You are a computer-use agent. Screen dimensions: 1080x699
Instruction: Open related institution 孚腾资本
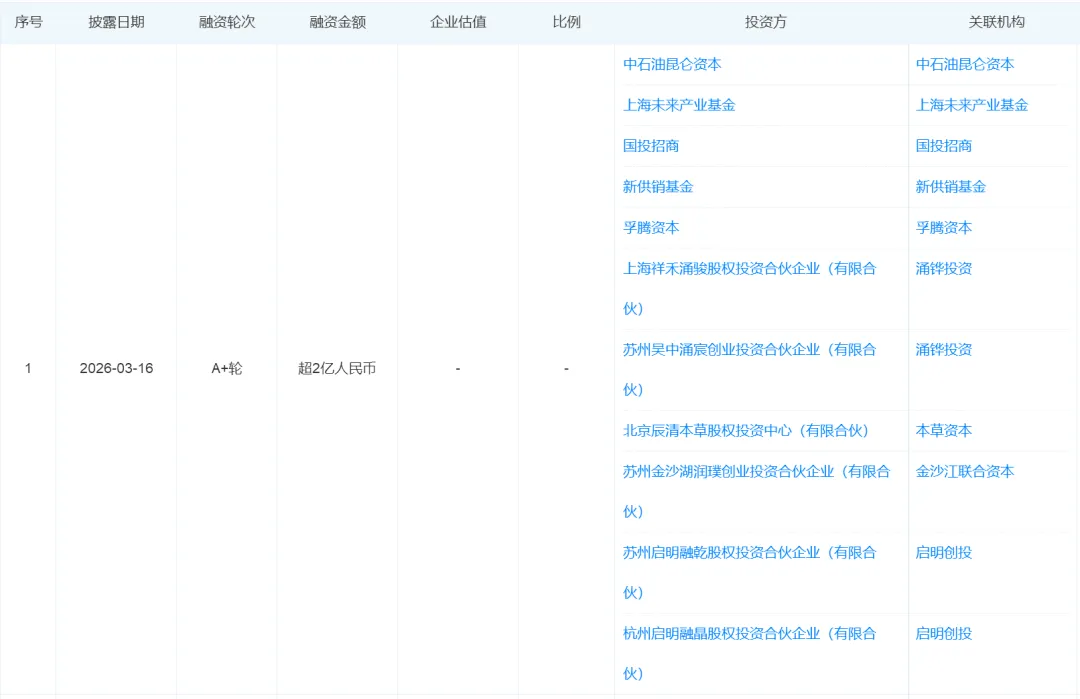click(943, 227)
